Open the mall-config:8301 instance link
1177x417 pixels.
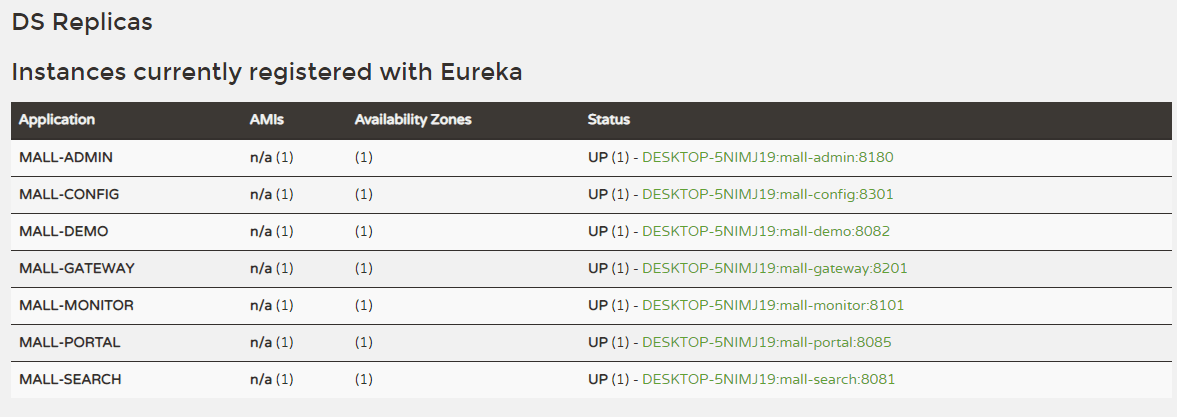click(767, 194)
